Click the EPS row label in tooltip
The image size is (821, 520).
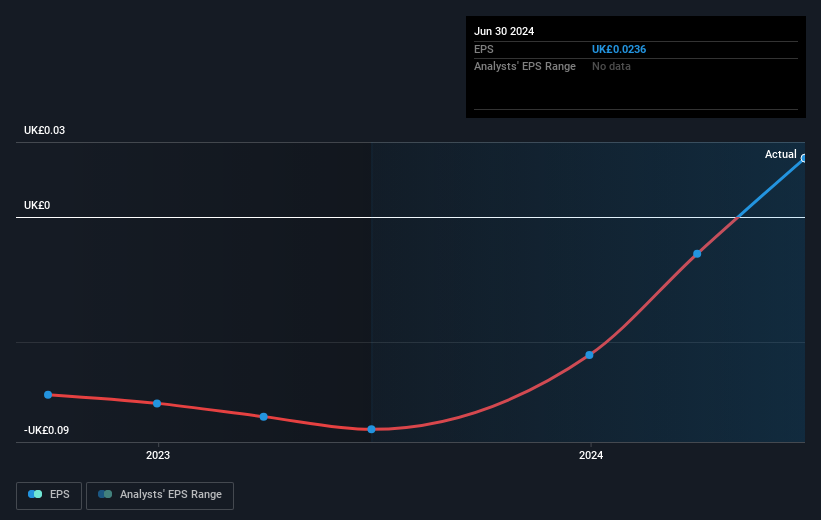click(x=484, y=49)
